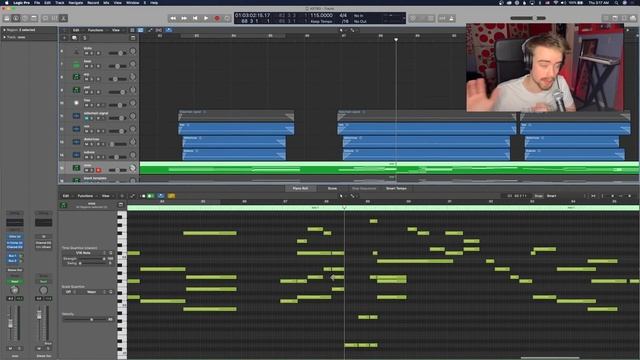Open tracks area Edit menu

point(76,30)
